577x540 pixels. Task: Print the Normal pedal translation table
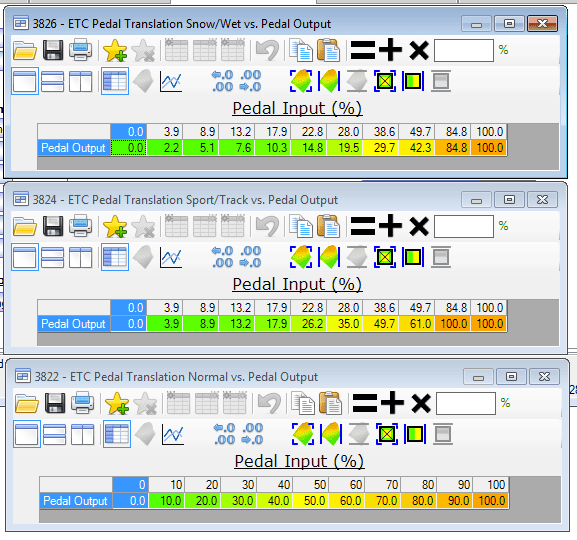pos(83,403)
